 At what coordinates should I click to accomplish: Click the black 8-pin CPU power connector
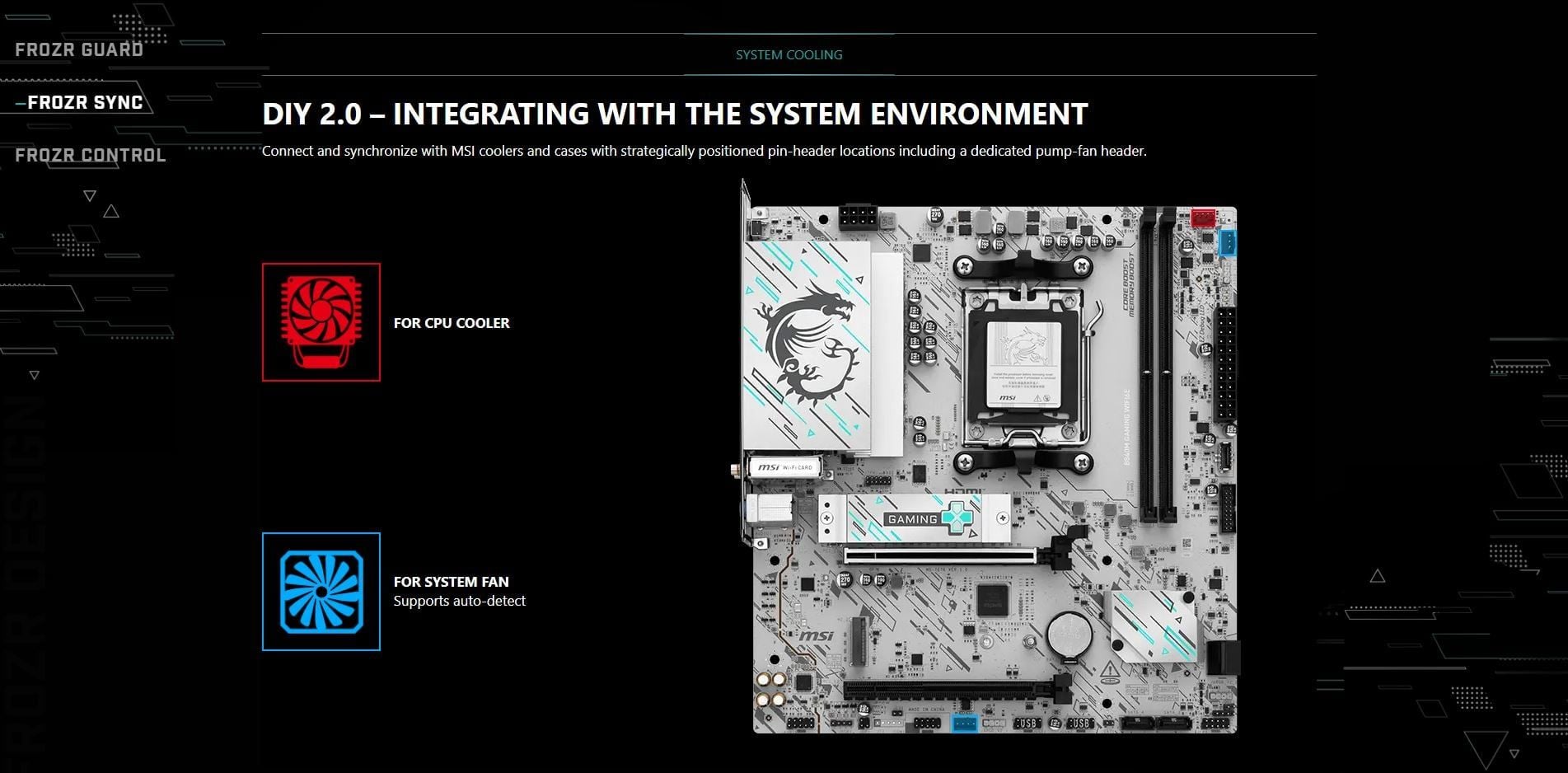point(858,219)
